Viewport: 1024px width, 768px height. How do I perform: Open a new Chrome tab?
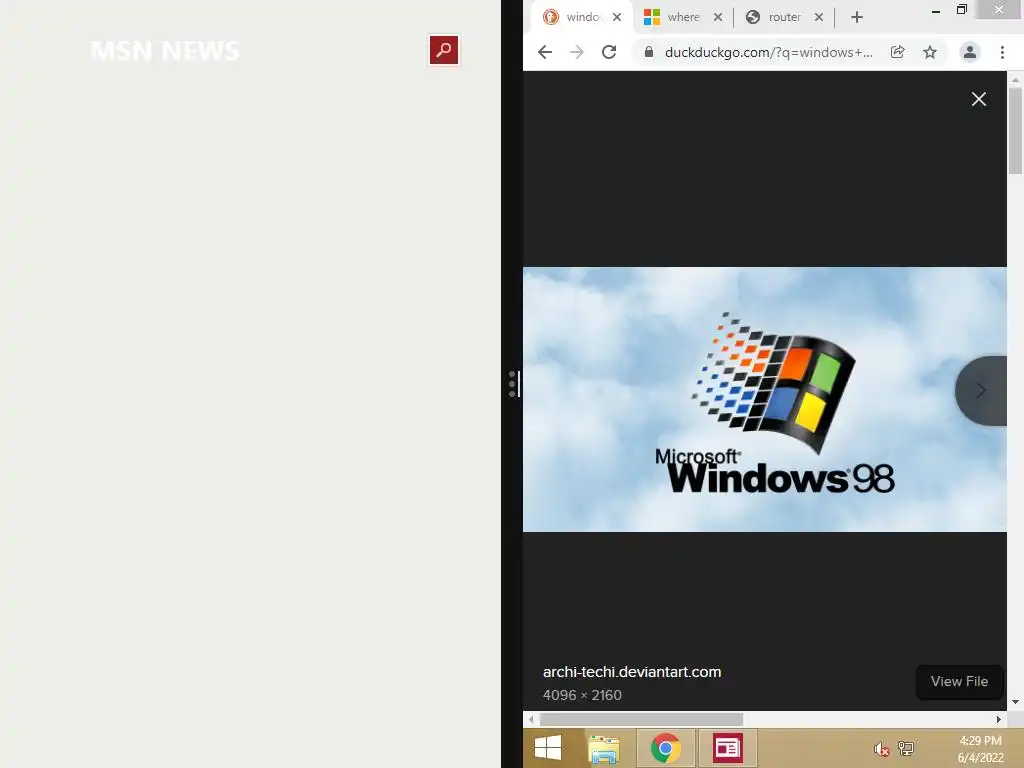coord(857,17)
